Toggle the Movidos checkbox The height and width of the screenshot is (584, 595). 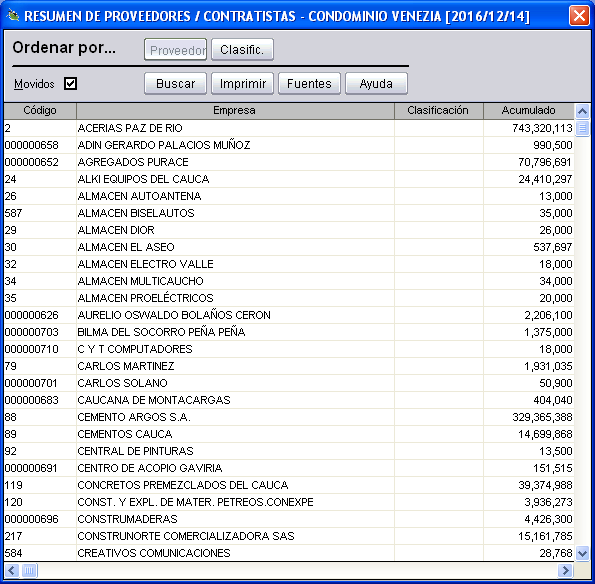coord(70,83)
